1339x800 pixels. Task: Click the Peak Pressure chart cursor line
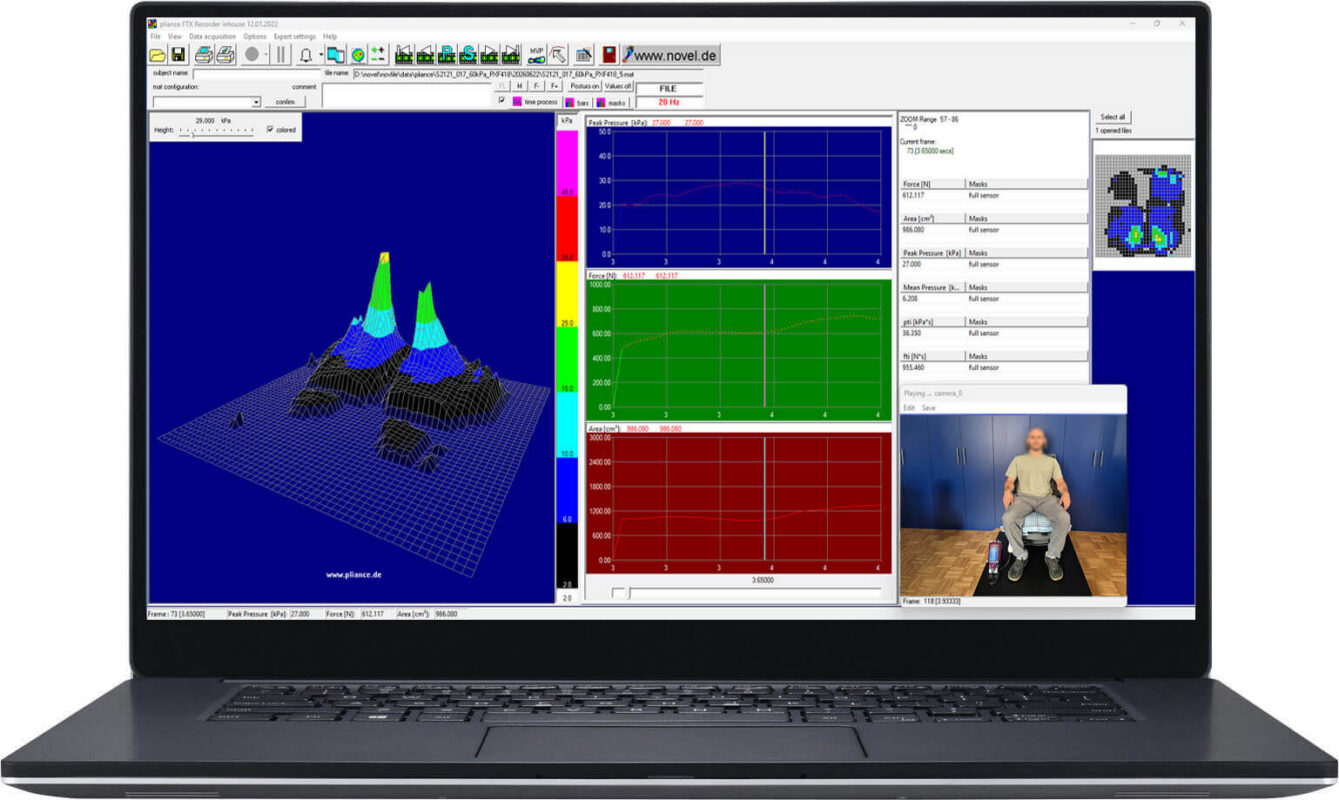coord(765,192)
